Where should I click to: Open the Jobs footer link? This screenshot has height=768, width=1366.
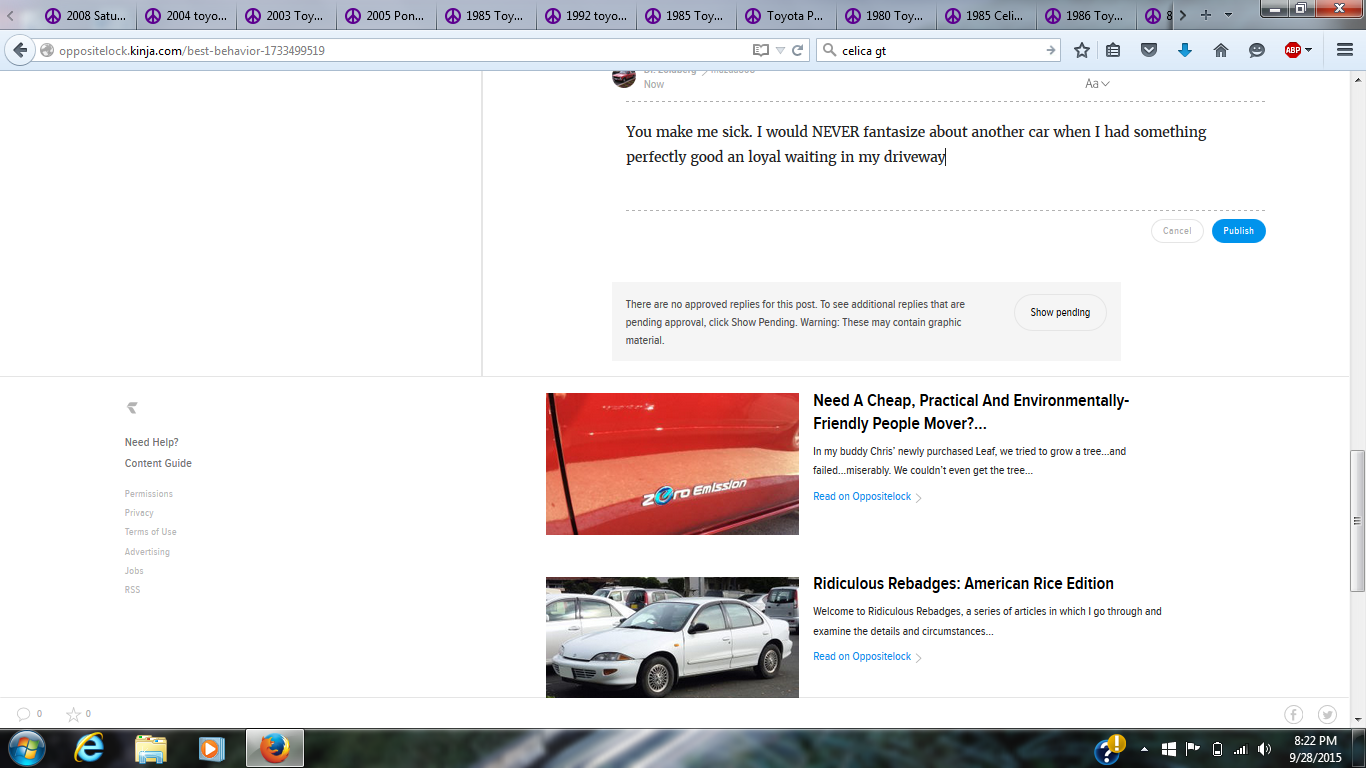(x=134, y=571)
